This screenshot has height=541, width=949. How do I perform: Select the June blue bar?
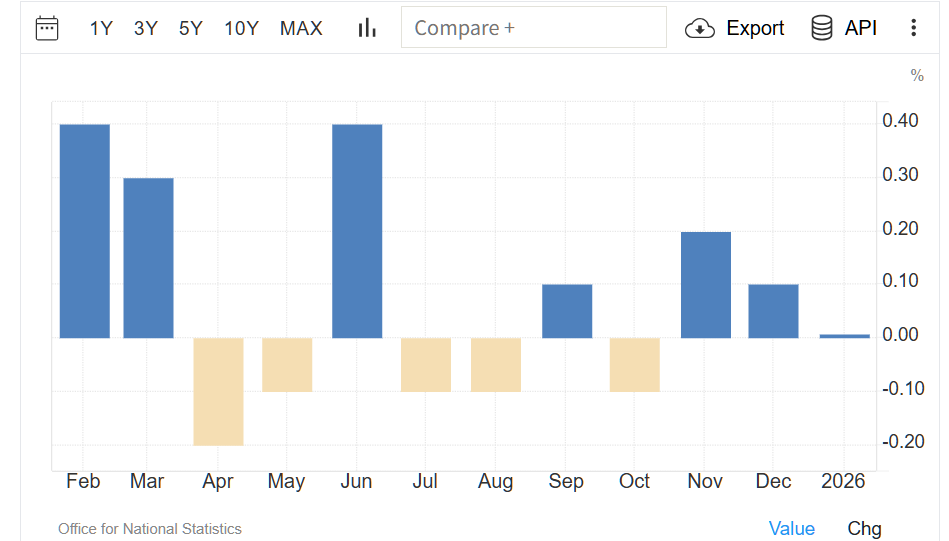357,231
